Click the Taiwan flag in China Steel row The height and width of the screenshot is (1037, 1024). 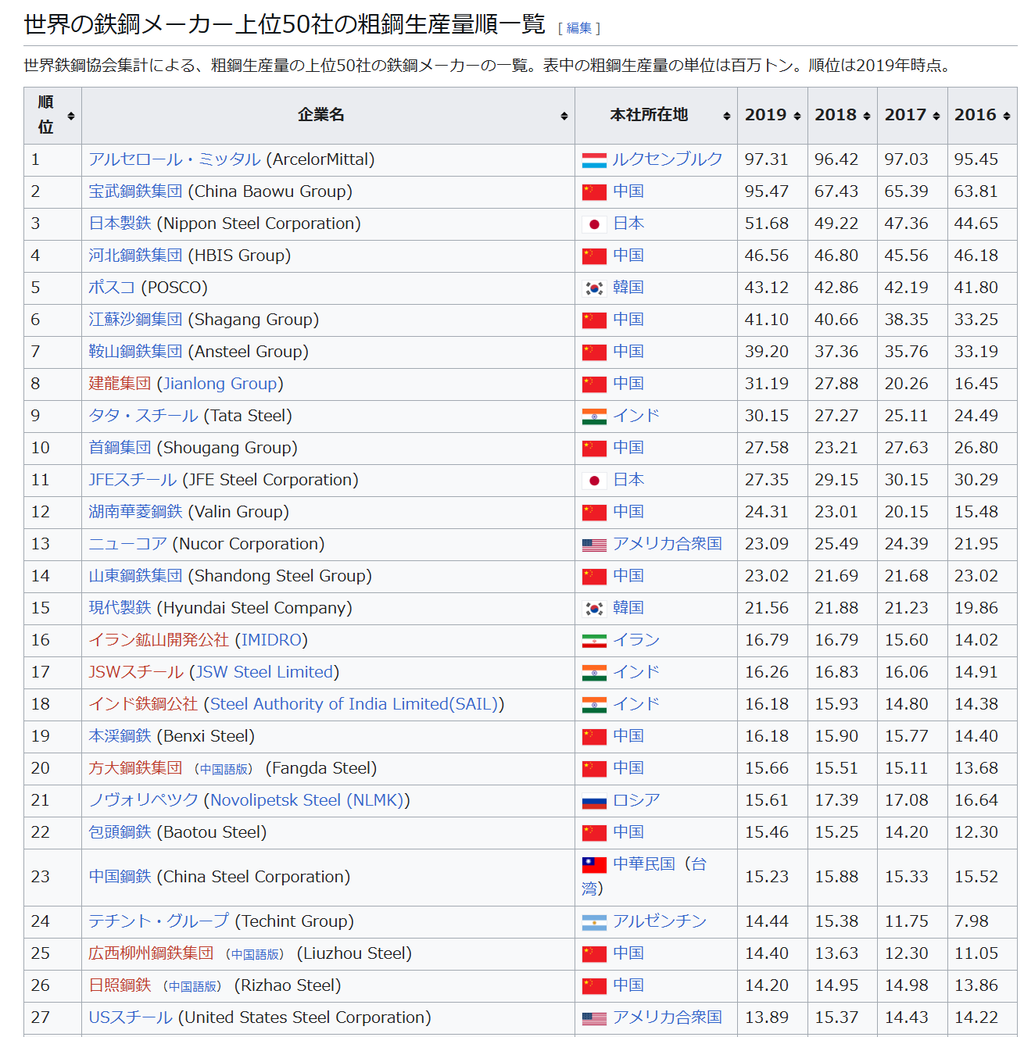pos(594,865)
